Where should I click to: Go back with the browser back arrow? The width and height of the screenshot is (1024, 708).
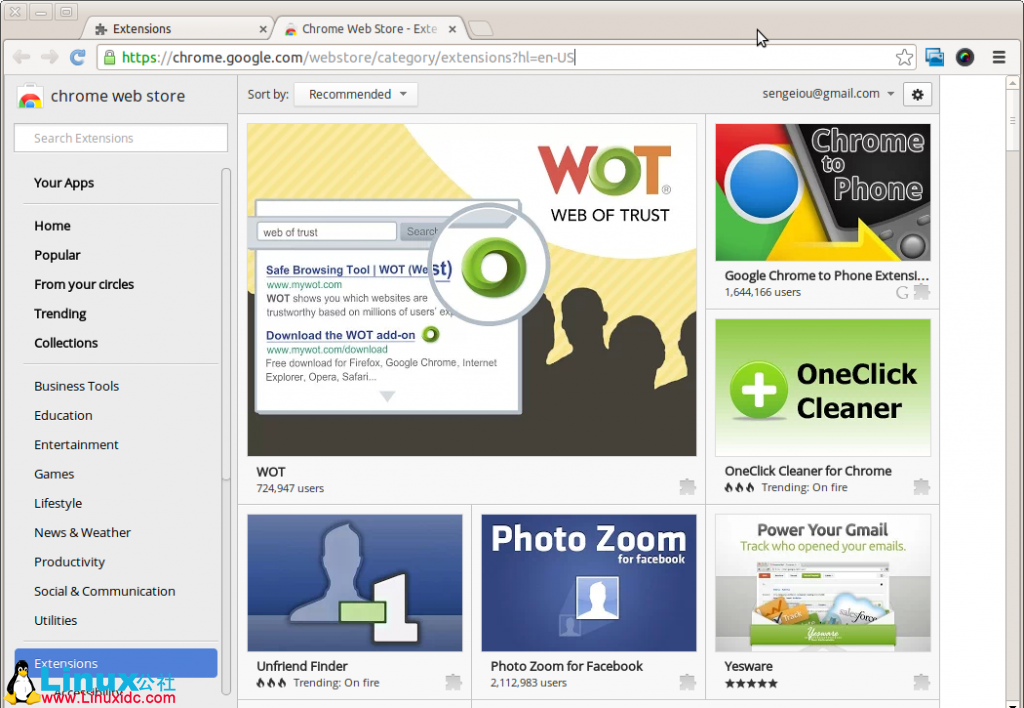point(22,57)
